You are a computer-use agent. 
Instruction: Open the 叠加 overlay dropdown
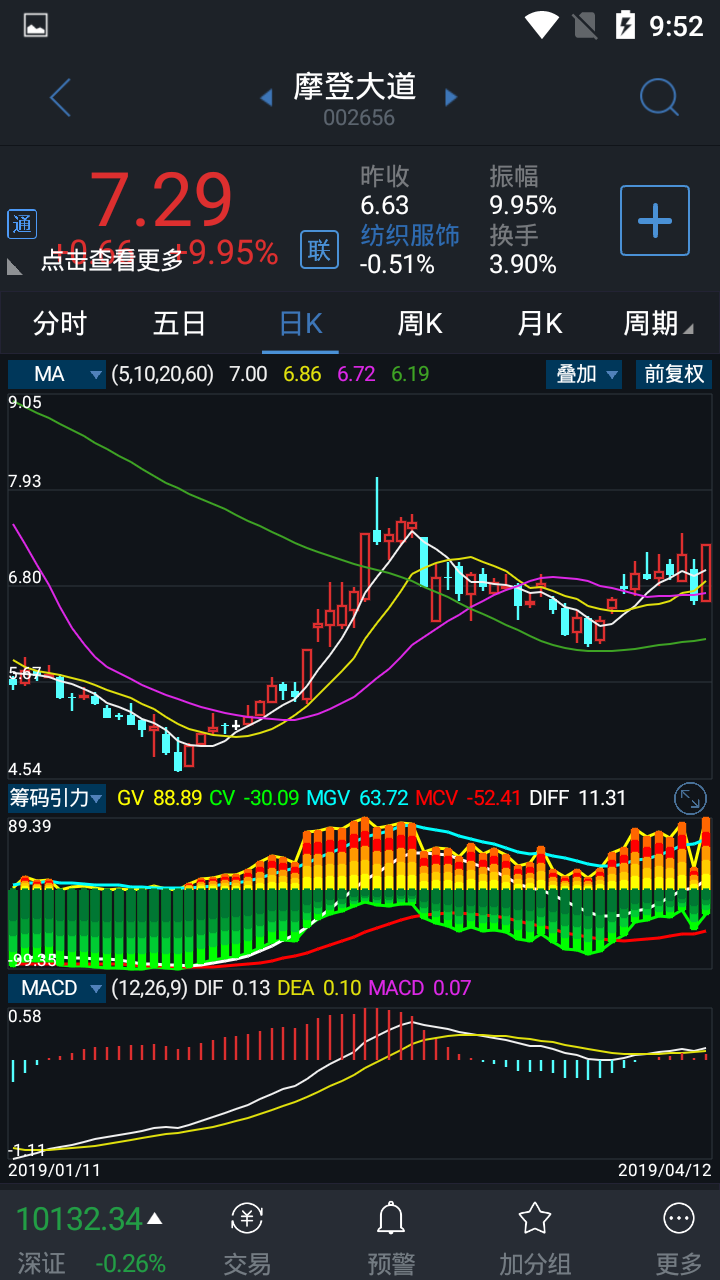point(584,374)
